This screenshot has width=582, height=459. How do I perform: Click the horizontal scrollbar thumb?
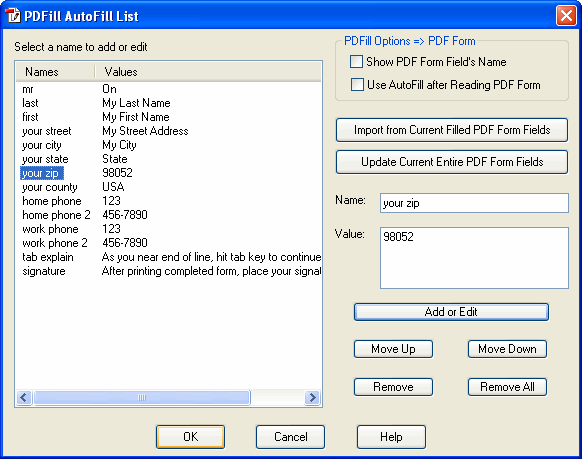(x=142, y=397)
